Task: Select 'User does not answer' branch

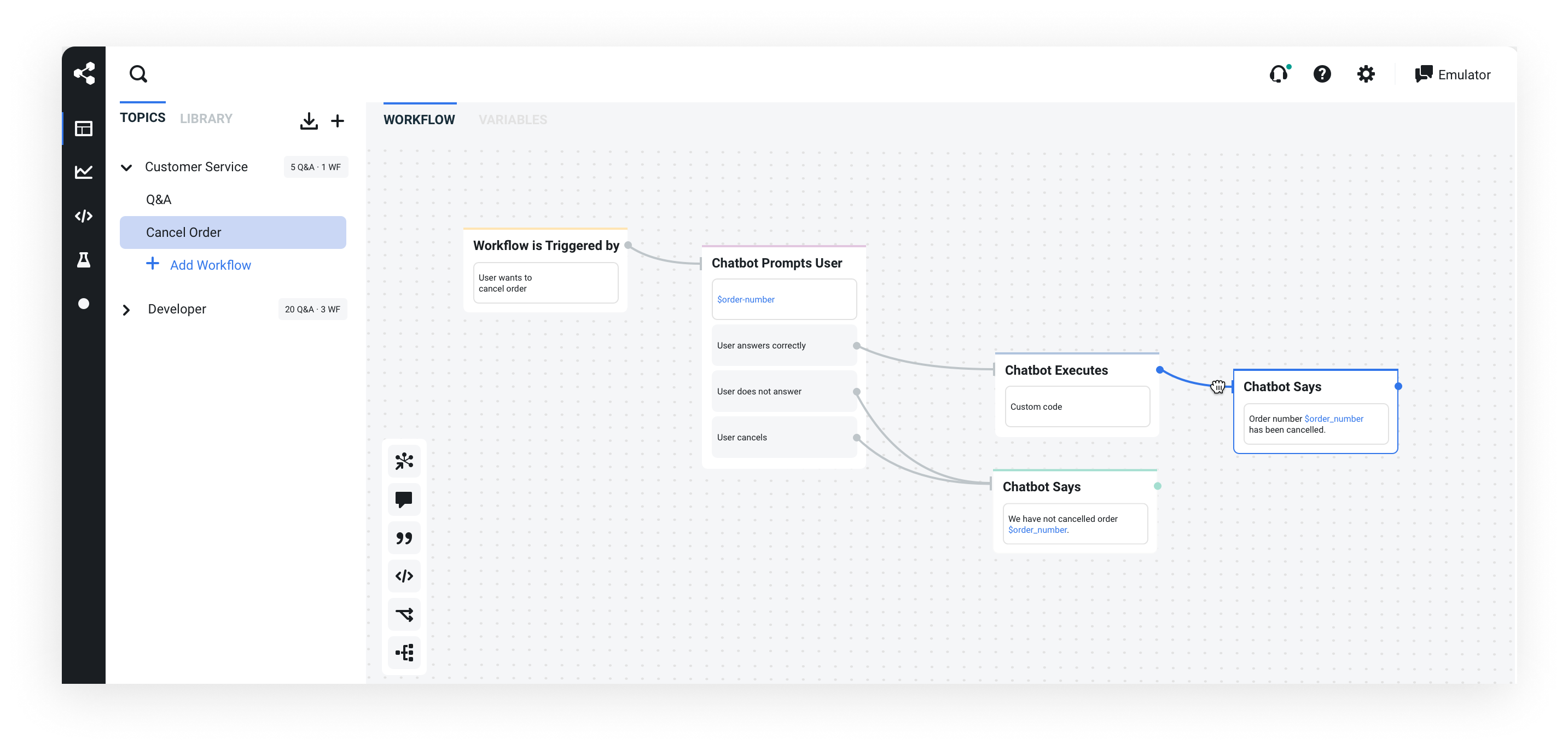Action: (784, 392)
